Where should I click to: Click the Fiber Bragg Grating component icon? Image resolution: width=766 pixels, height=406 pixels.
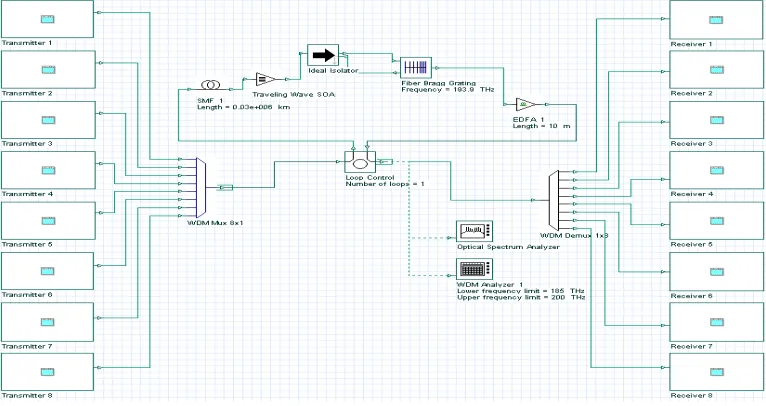pos(416,67)
